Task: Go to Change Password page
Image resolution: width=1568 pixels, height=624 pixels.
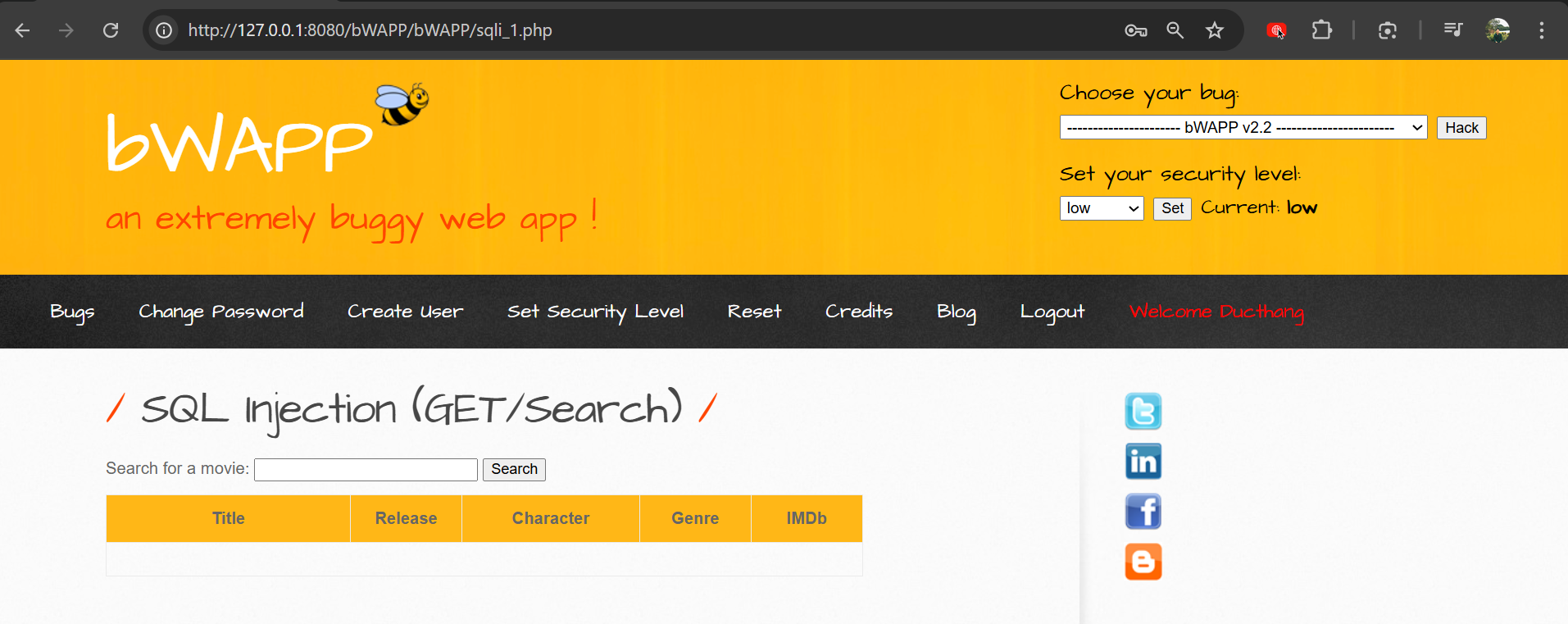Action: 220,312
